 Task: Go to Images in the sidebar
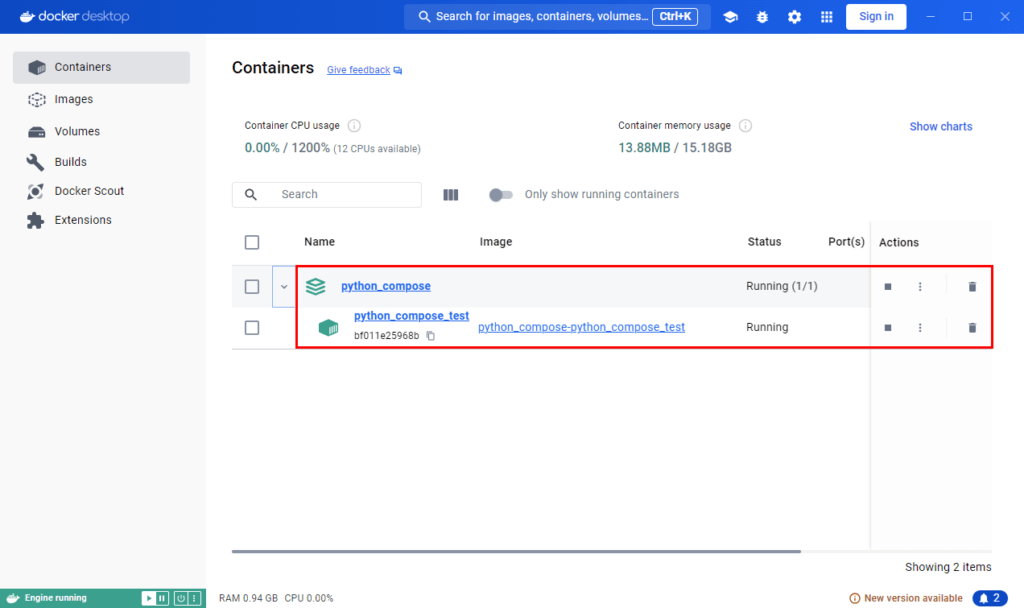[73, 99]
